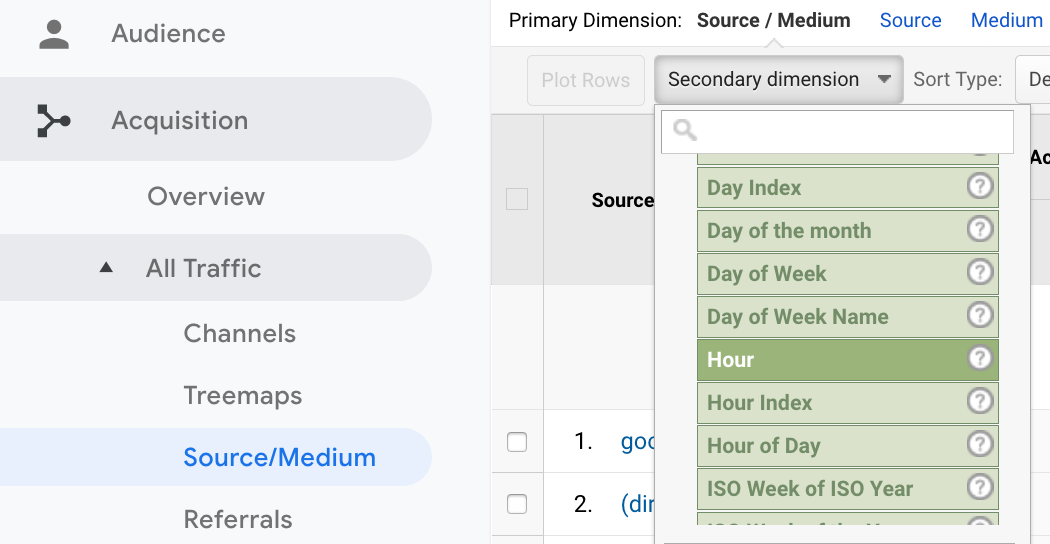Open the Channels report
This screenshot has height=544, width=1050.
240,334
